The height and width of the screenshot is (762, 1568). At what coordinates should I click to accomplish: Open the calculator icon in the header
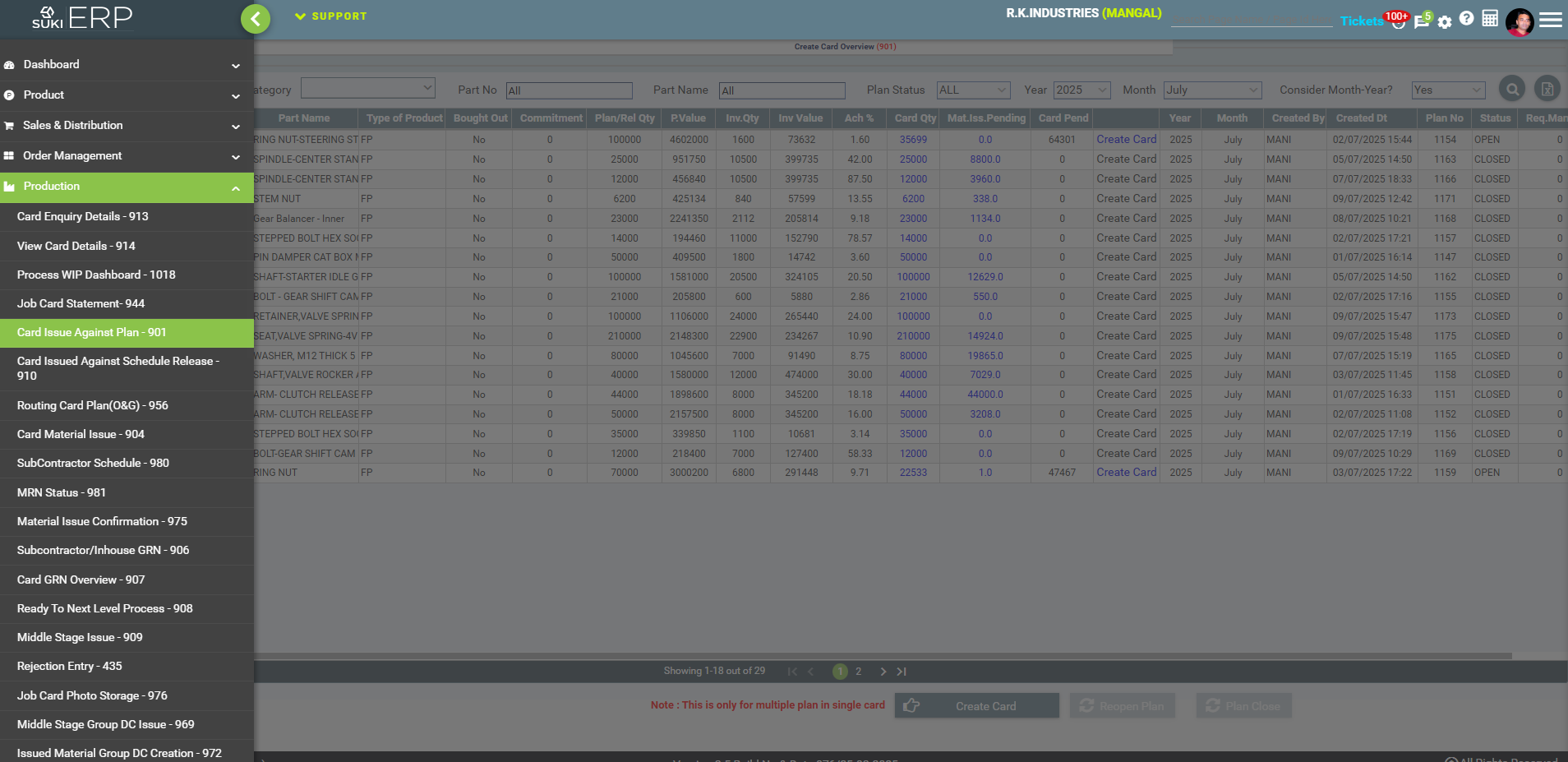[1490, 19]
